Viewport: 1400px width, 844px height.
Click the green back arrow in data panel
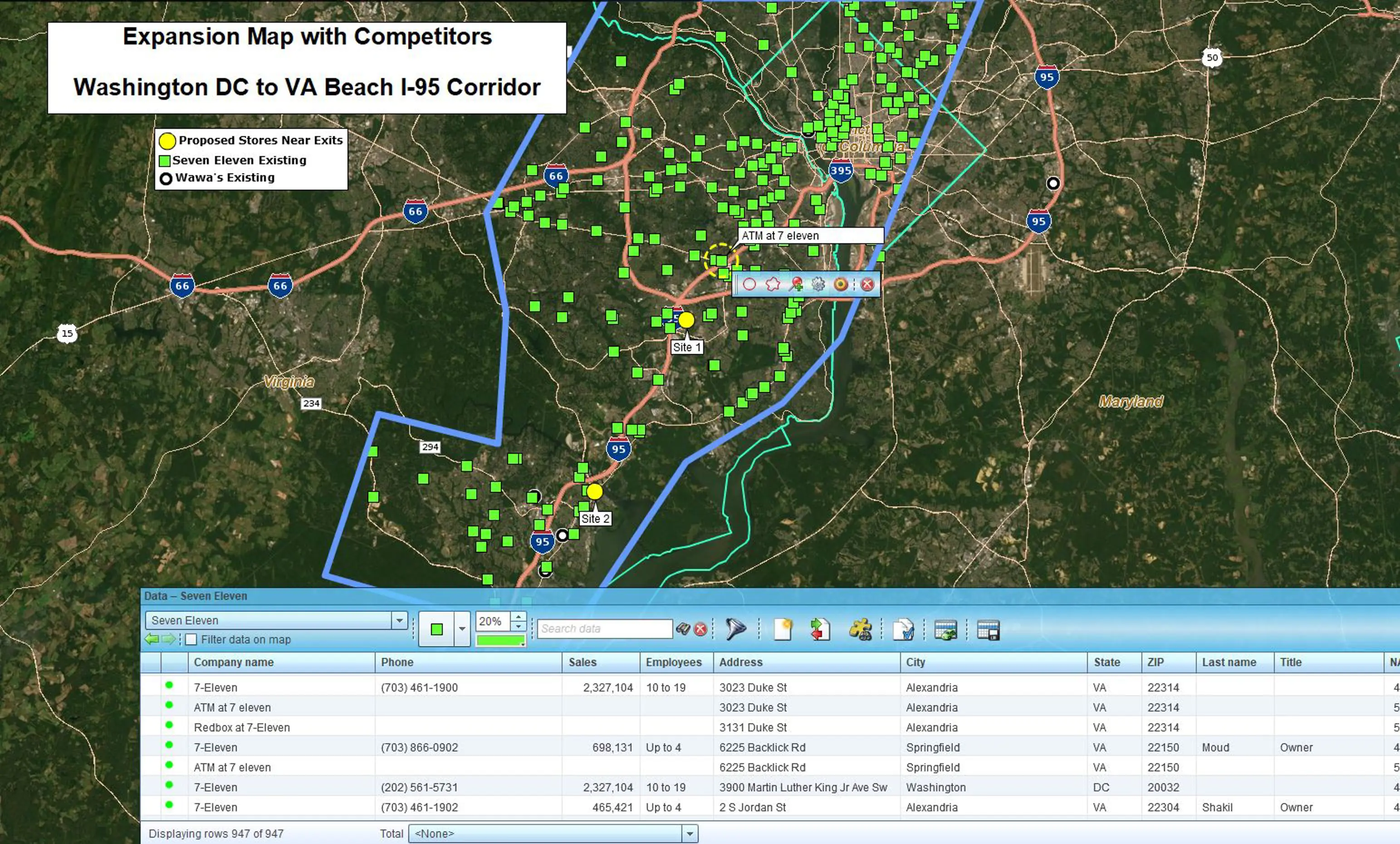coord(152,639)
